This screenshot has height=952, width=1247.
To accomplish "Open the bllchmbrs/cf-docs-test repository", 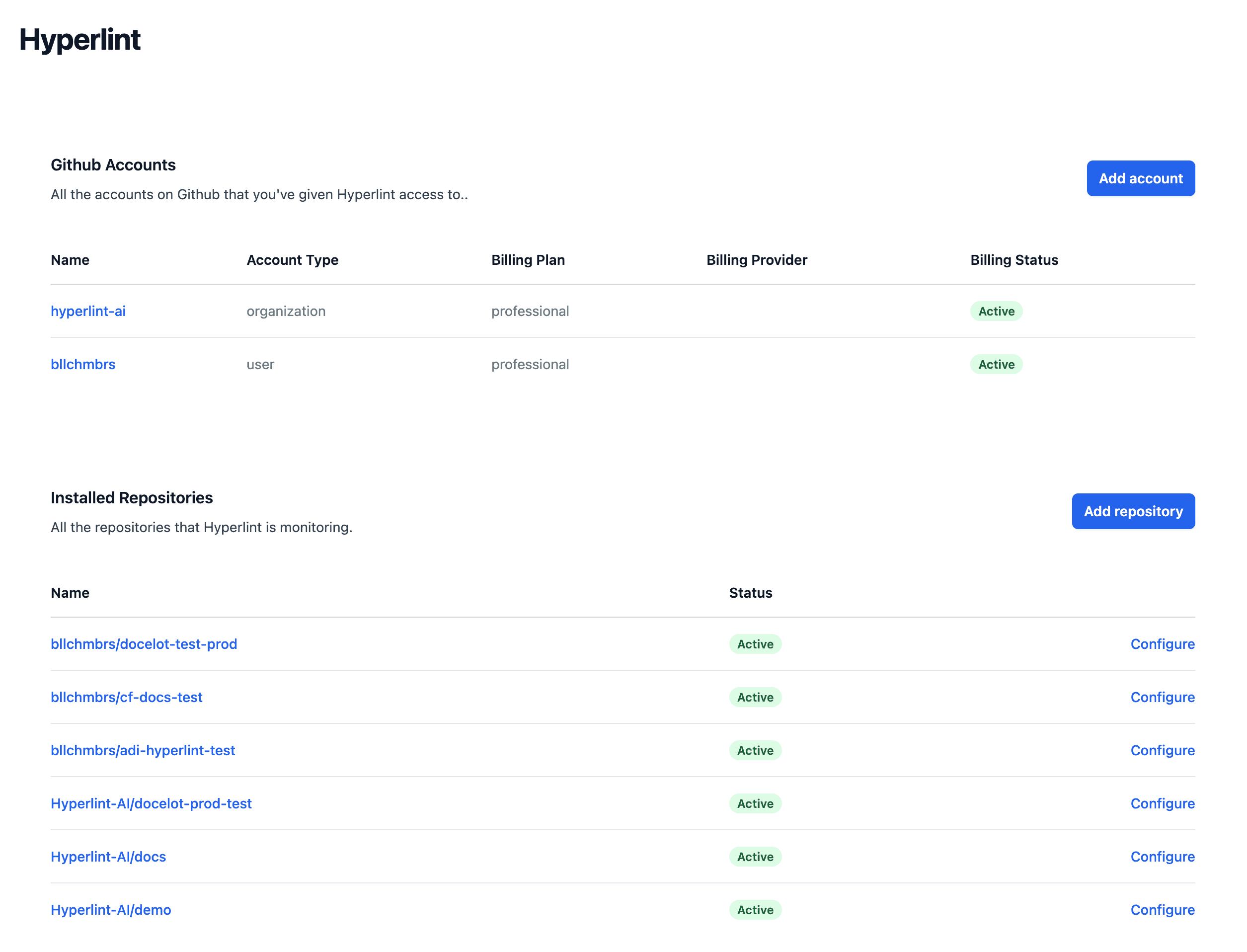I will coord(127,697).
